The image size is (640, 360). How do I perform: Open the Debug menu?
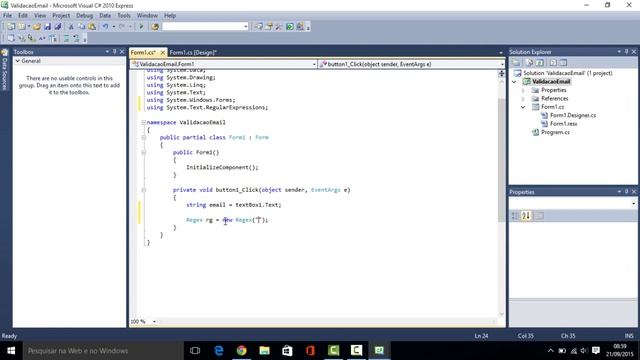coord(84,16)
